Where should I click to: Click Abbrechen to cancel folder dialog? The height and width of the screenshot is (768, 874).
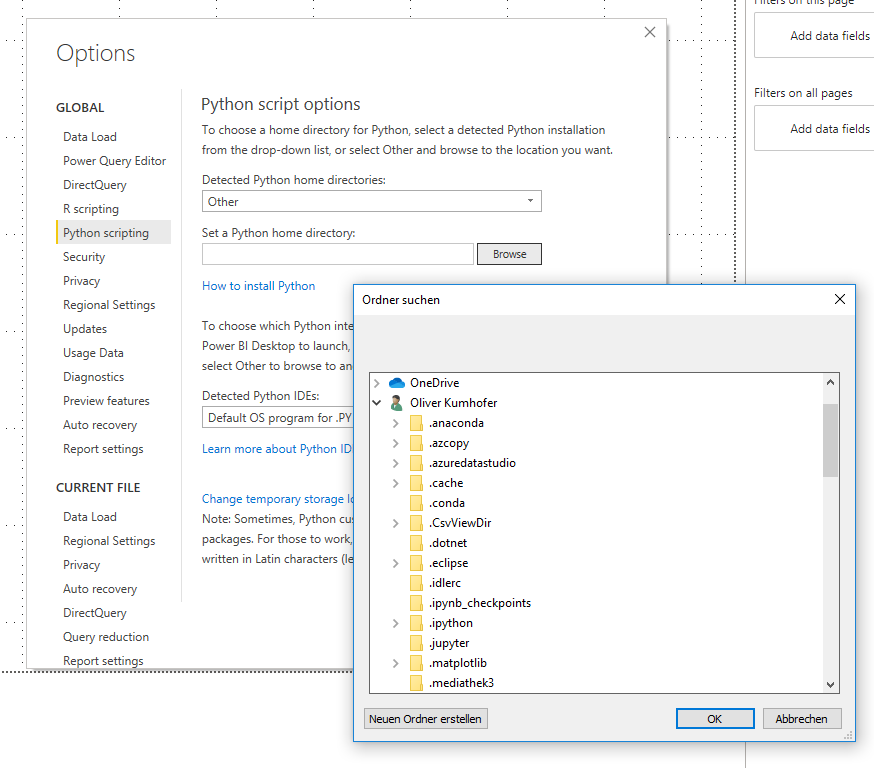point(802,719)
